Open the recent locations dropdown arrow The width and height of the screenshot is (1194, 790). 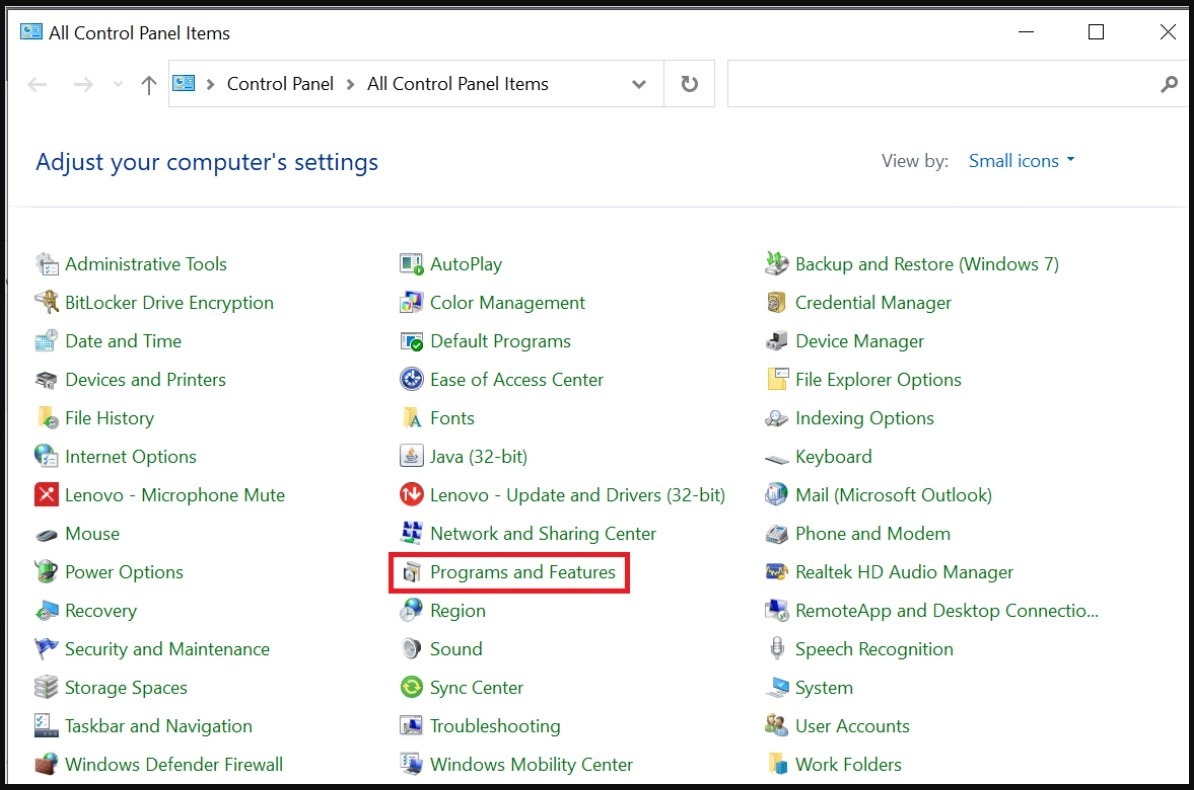pos(117,84)
